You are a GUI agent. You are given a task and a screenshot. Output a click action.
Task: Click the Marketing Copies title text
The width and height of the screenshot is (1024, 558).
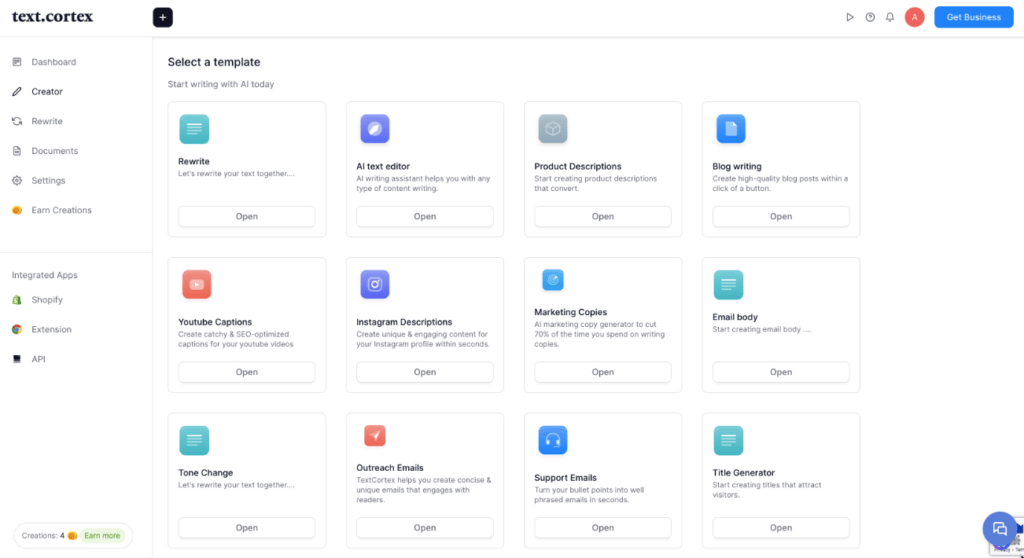click(571, 312)
